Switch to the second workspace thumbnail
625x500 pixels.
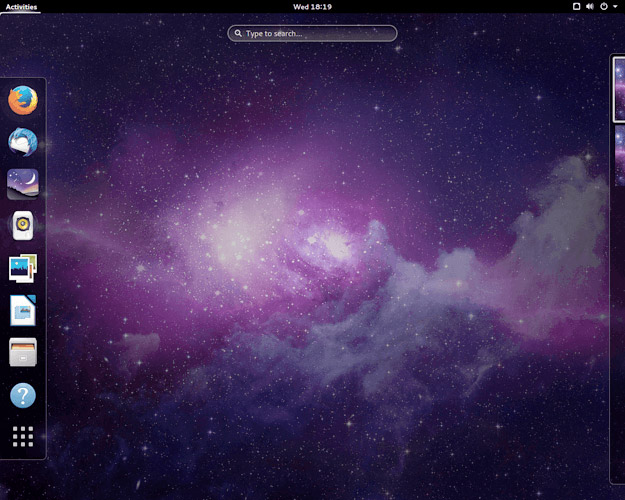[x=620, y=156]
